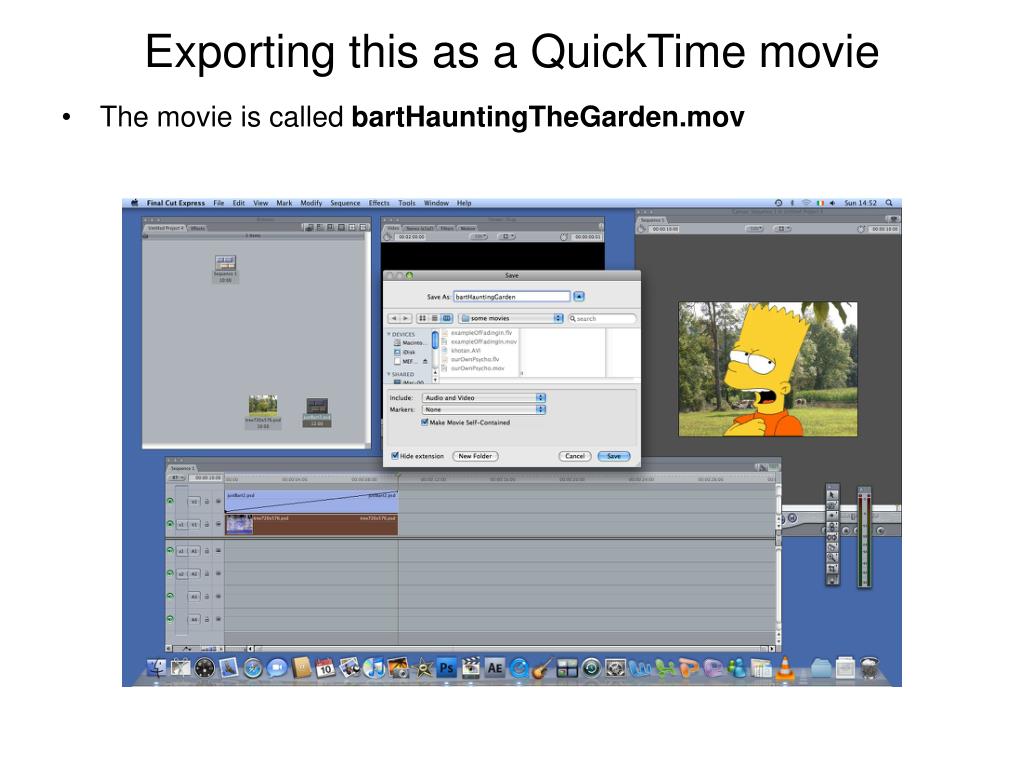Open the Photoshop icon in the Dock
The width and height of the screenshot is (1024, 768).
tap(447, 668)
